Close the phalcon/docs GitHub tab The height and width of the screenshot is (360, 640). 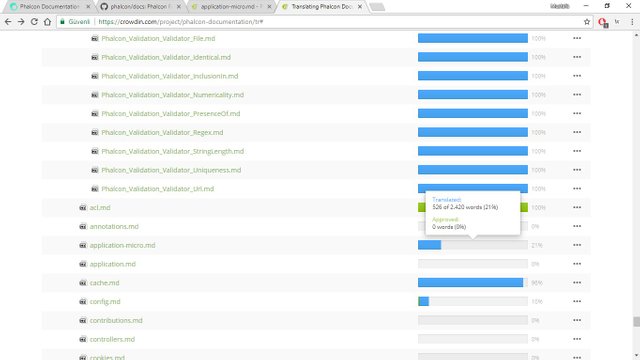(178, 7)
